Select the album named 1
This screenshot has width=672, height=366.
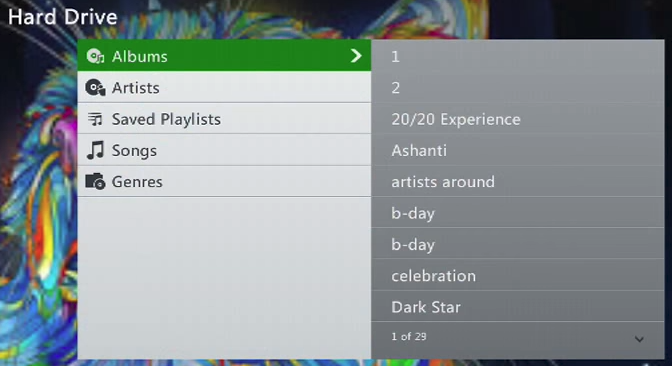[518, 56]
